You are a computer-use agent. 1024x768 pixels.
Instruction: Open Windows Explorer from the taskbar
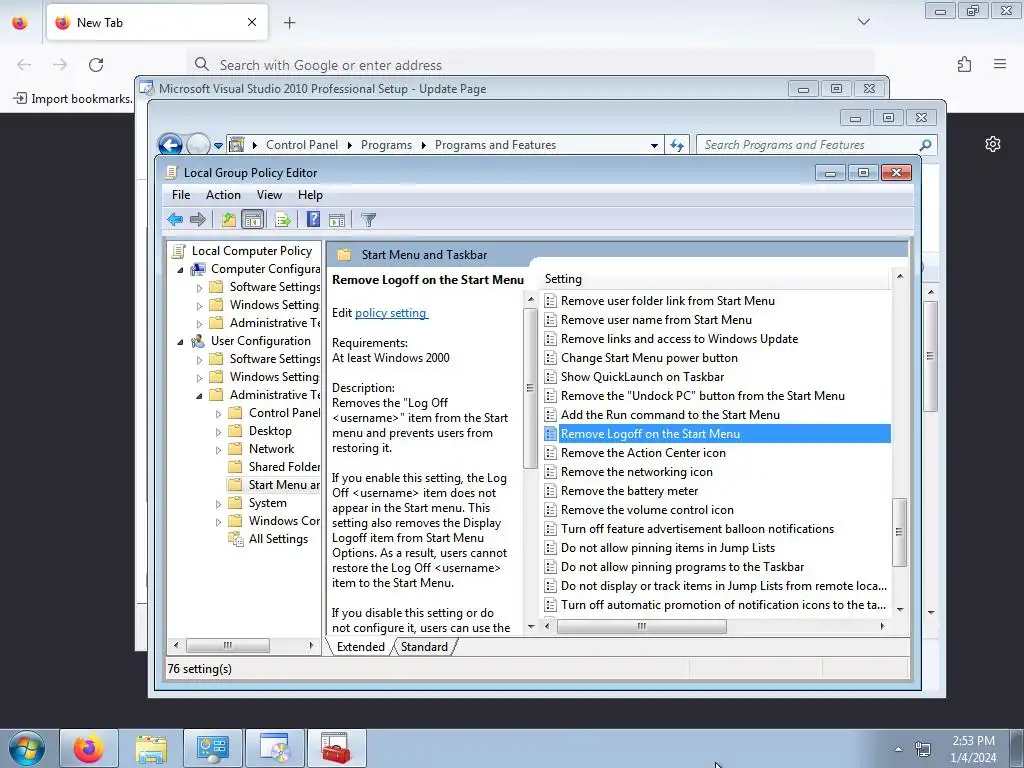150,748
